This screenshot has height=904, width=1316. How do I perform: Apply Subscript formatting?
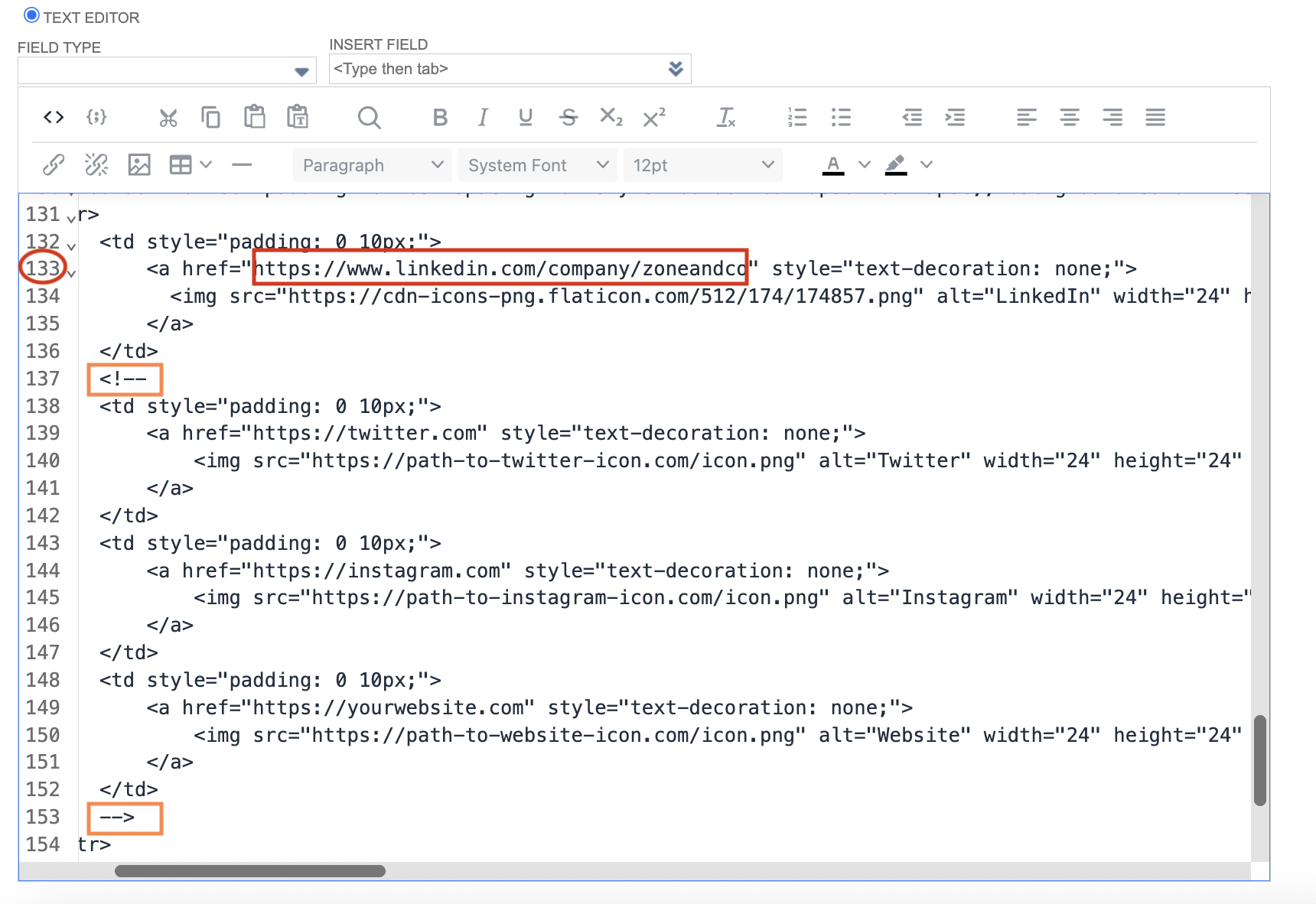click(x=611, y=117)
